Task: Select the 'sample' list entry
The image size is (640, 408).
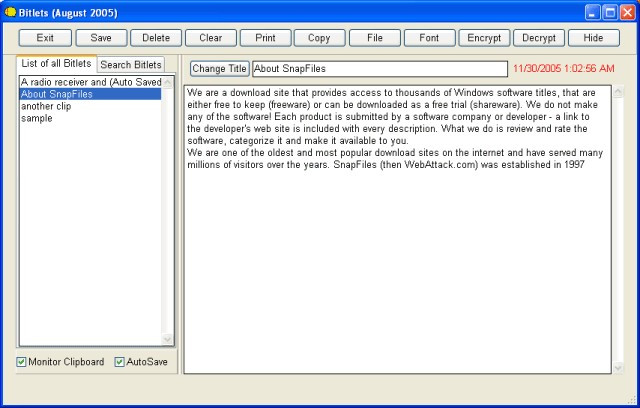Action: (x=91, y=118)
